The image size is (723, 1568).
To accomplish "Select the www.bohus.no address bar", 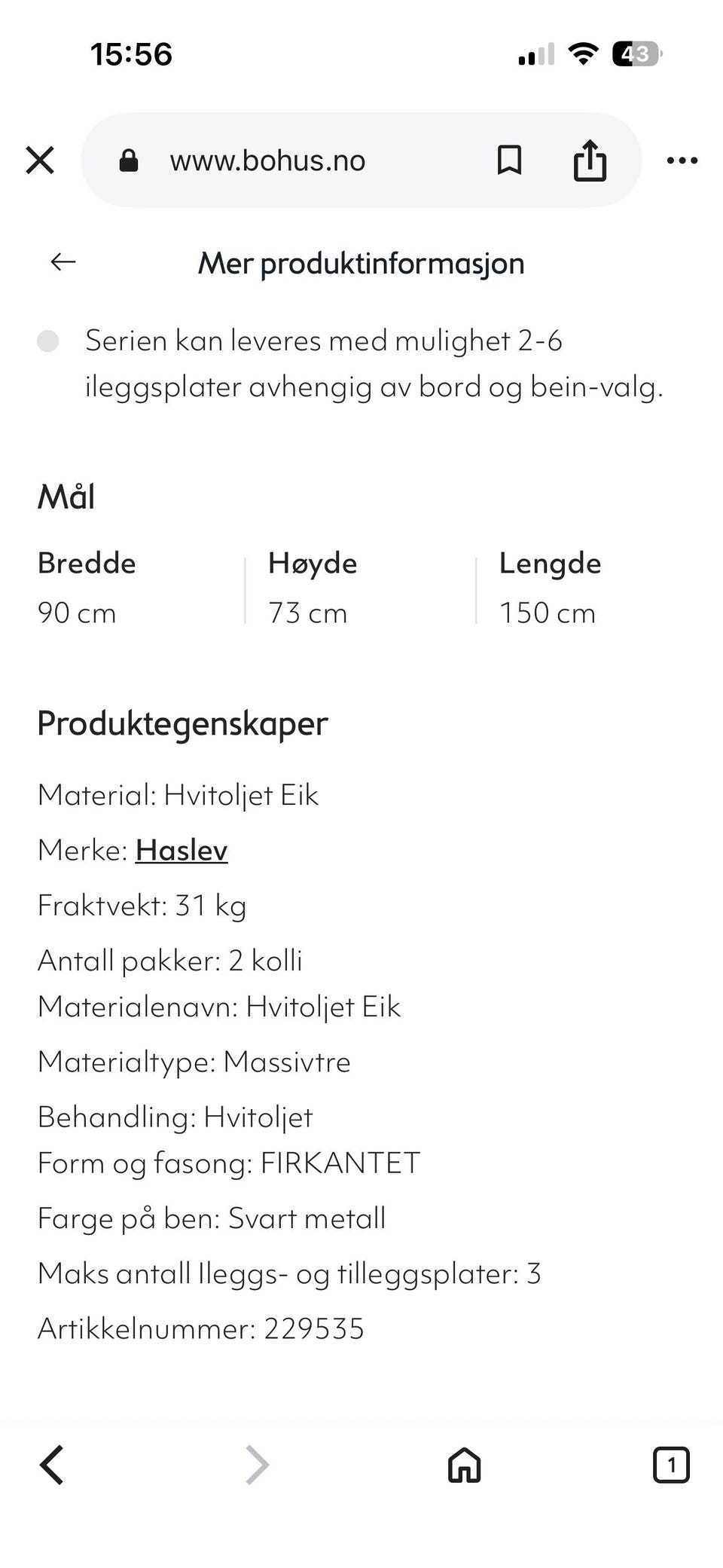I will [268, 160].
